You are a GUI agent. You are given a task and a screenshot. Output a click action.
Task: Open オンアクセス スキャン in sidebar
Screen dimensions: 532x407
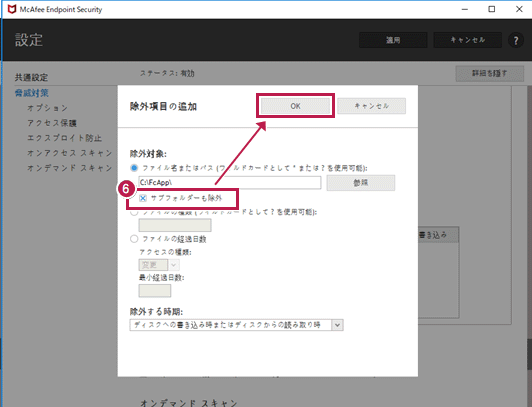(x=70, y=153)
